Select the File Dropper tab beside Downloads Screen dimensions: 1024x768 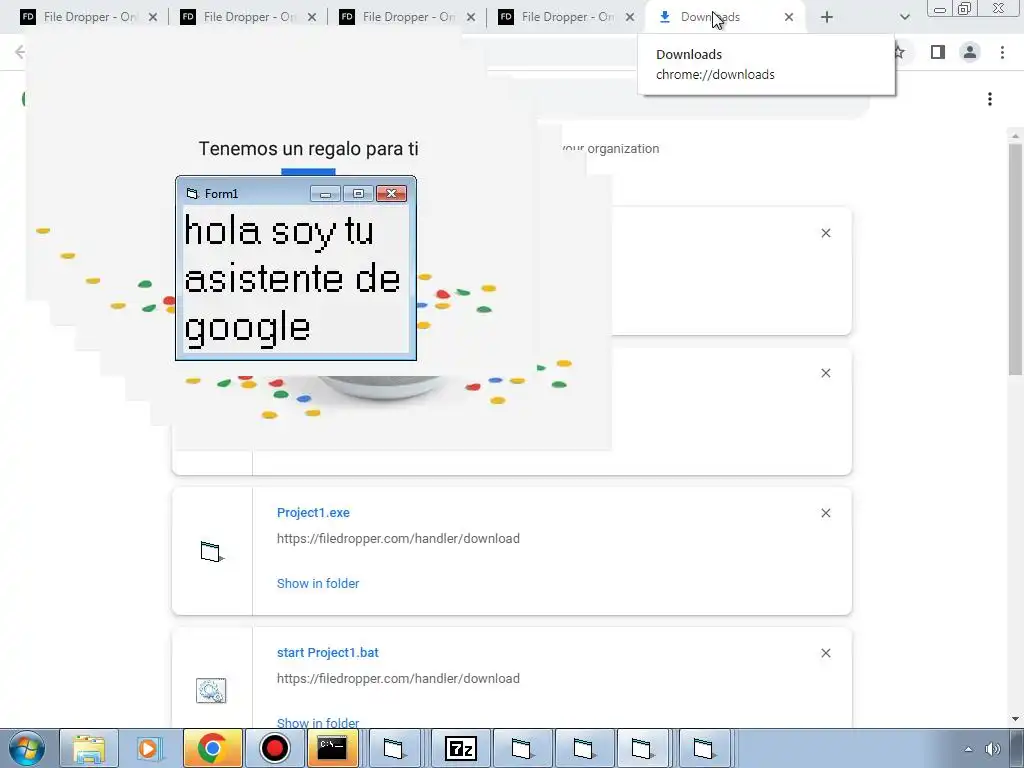click(566, 17)
